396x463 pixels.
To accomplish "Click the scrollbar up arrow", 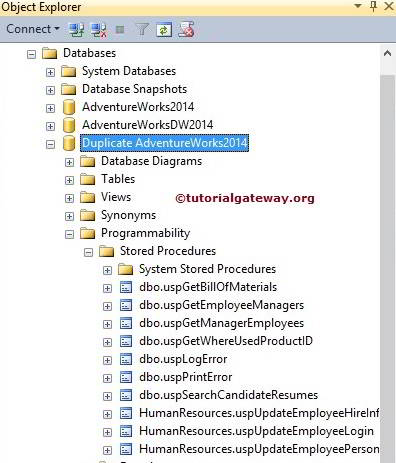I will point(387,53).
